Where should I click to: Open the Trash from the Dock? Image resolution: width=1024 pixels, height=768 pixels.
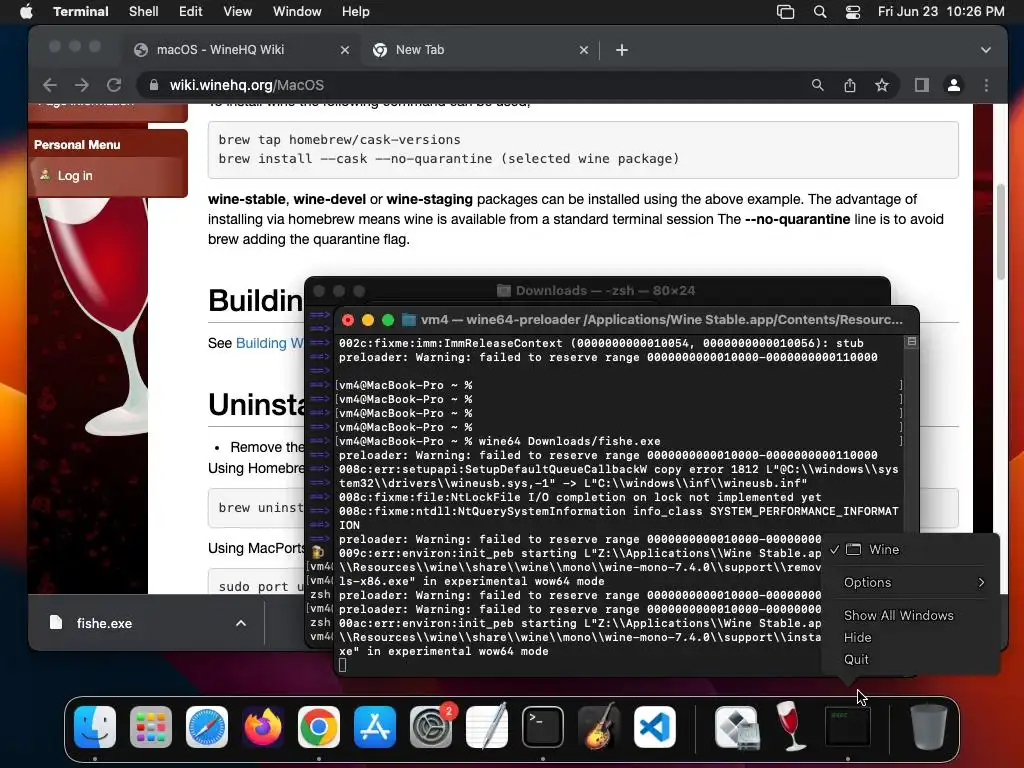pos(929,727)
